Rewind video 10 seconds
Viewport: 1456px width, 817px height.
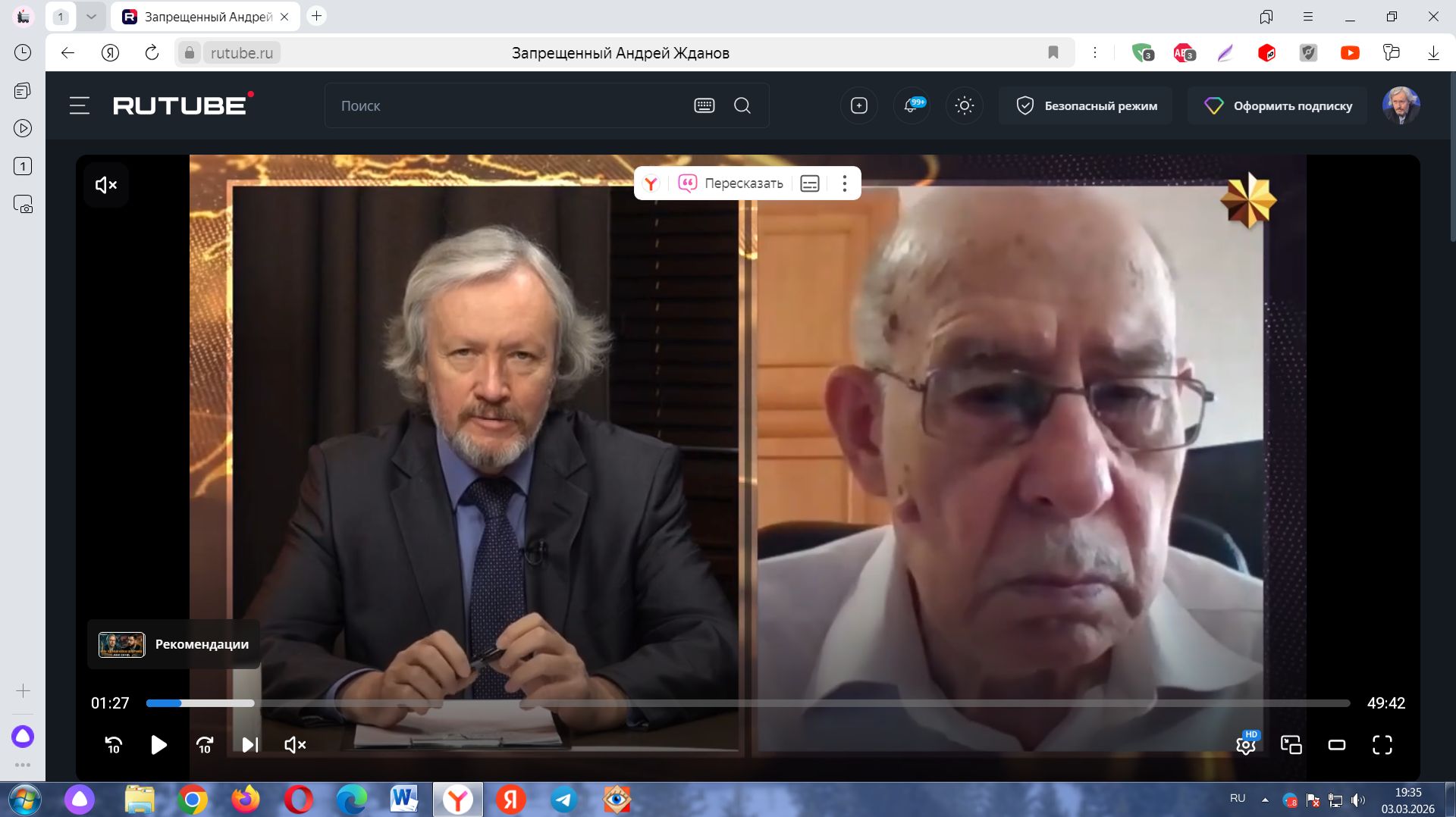[114, 745]
